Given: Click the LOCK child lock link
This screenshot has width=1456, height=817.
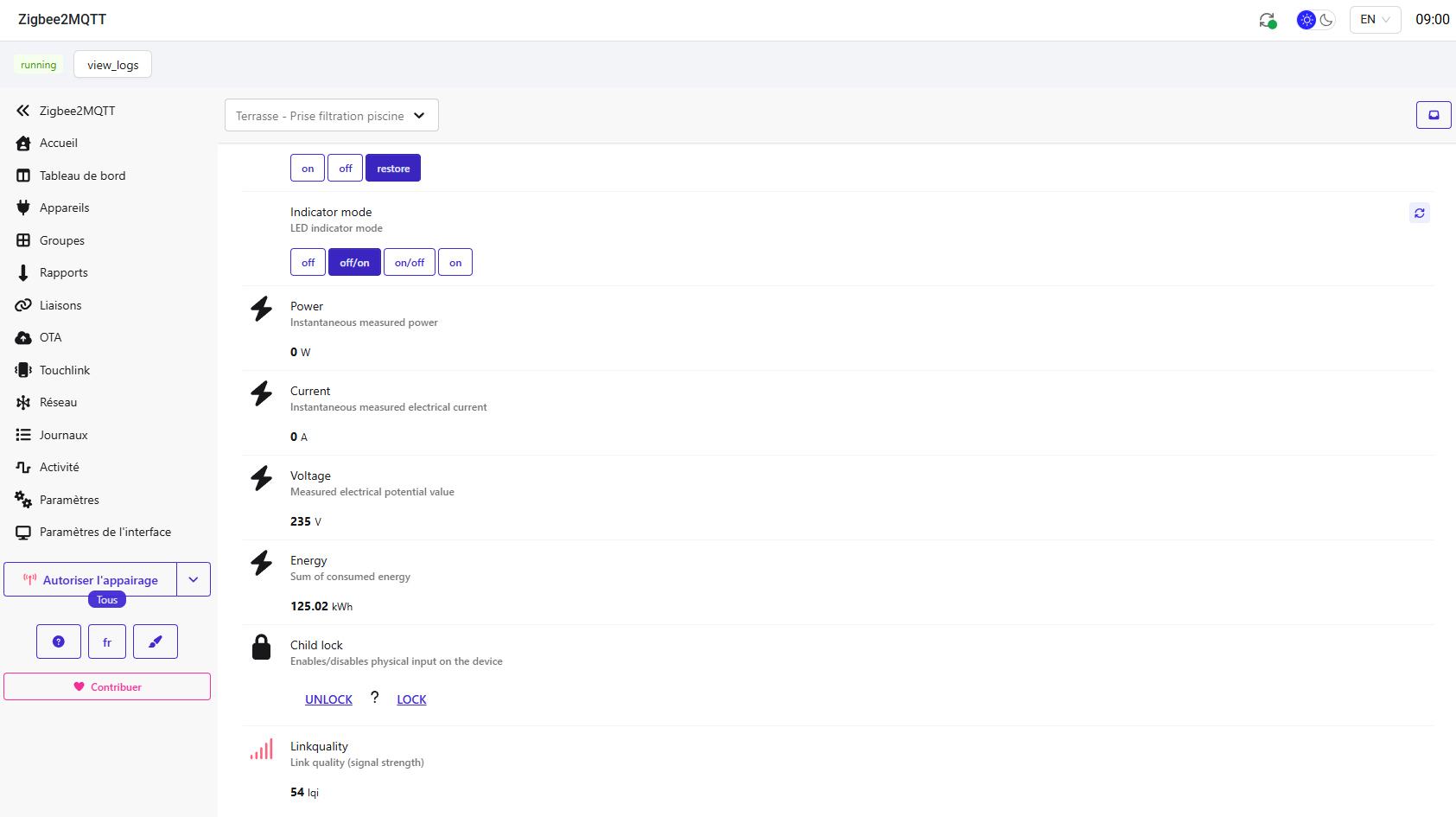Looking at the screenshot, I should click(411, 699).
